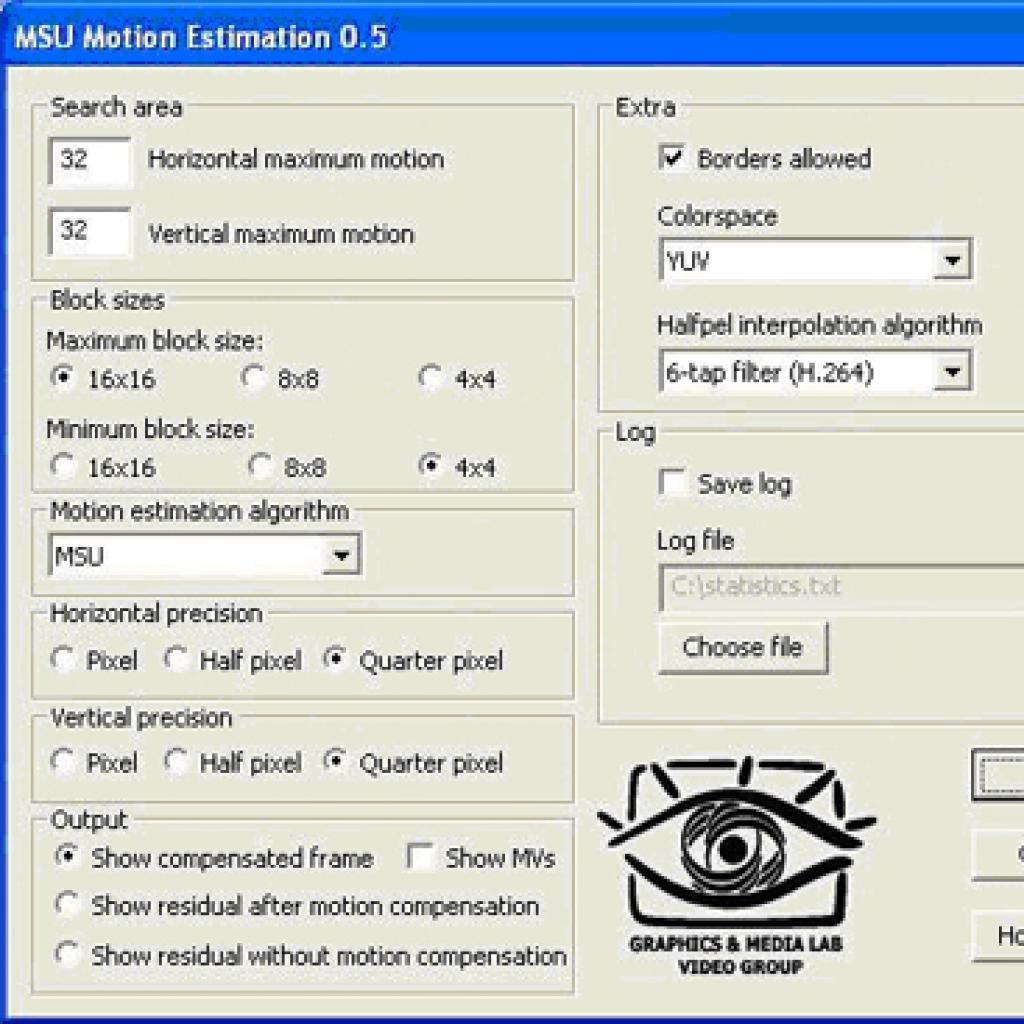Open the Halfpel interpolation algorithm dropdown
1024x1024 pixels.
(x=816, y=372)
